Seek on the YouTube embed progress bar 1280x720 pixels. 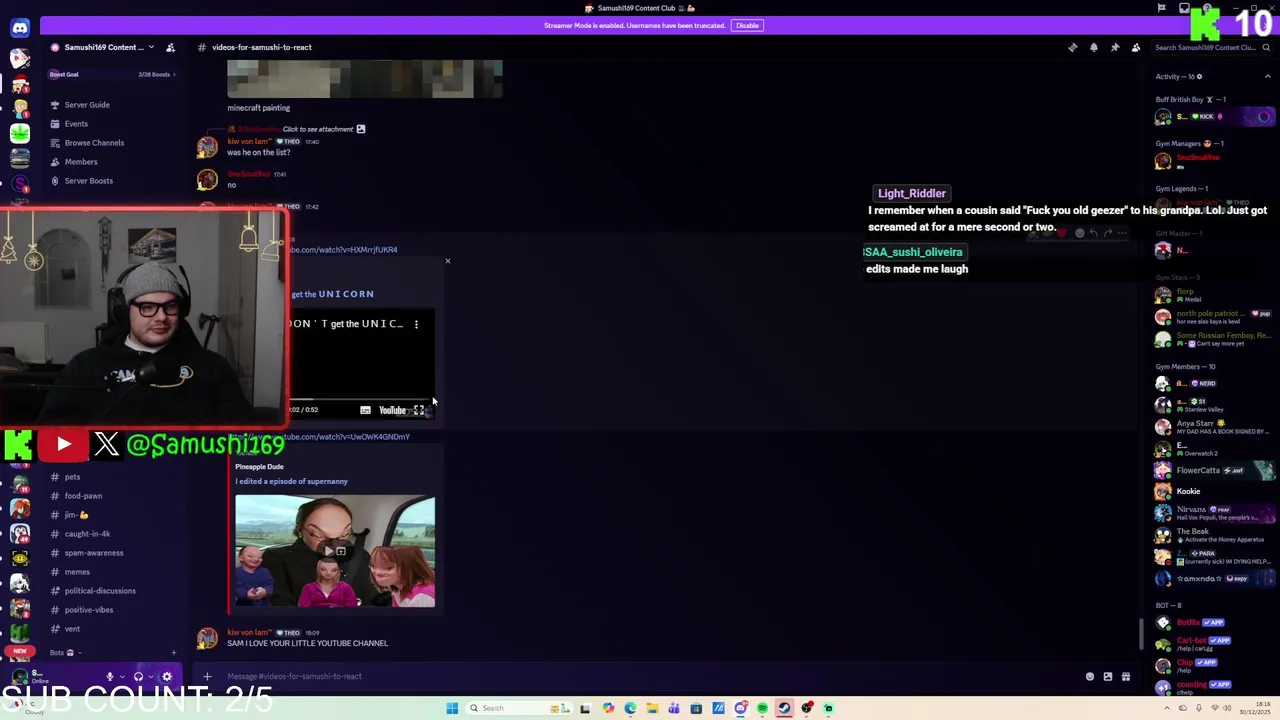tap(360, 398)
